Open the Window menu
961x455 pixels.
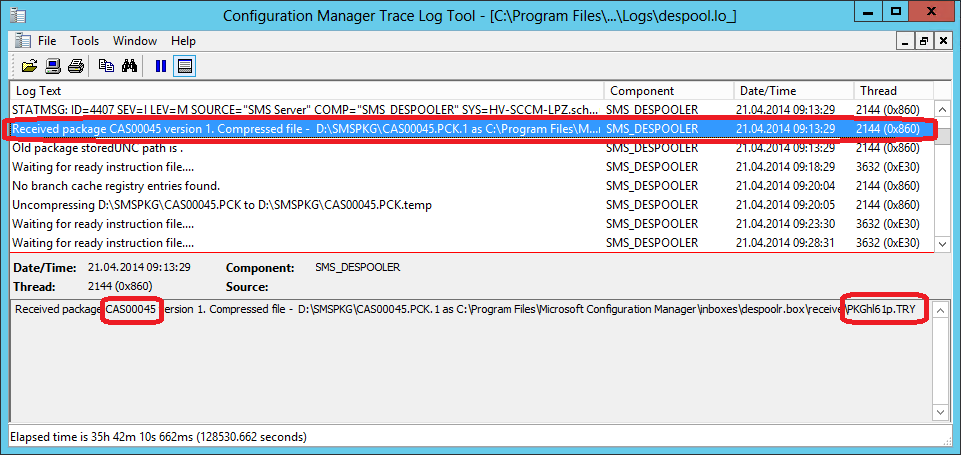click(x=135, y=41)
